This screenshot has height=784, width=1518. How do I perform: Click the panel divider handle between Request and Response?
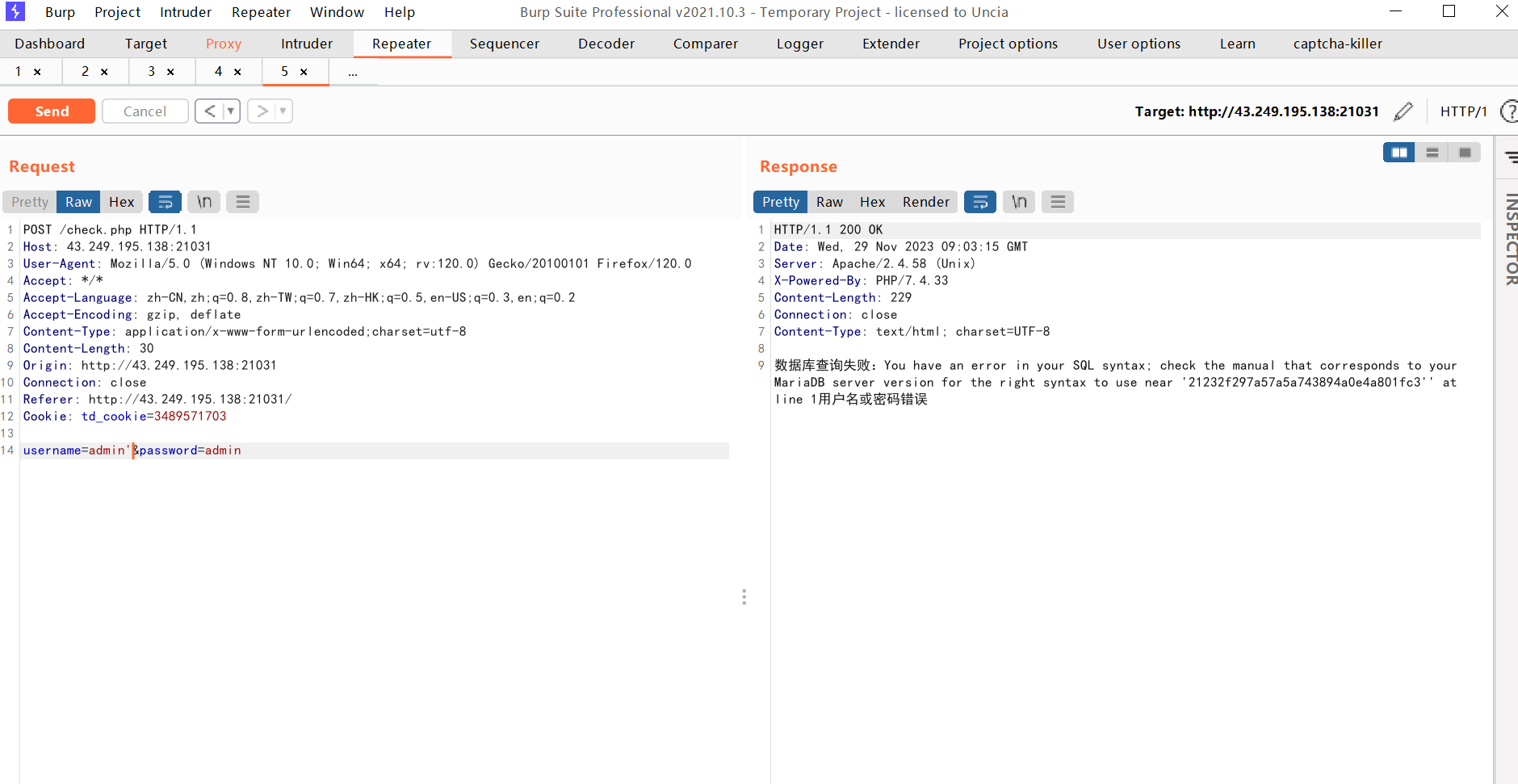pos(744,597)
